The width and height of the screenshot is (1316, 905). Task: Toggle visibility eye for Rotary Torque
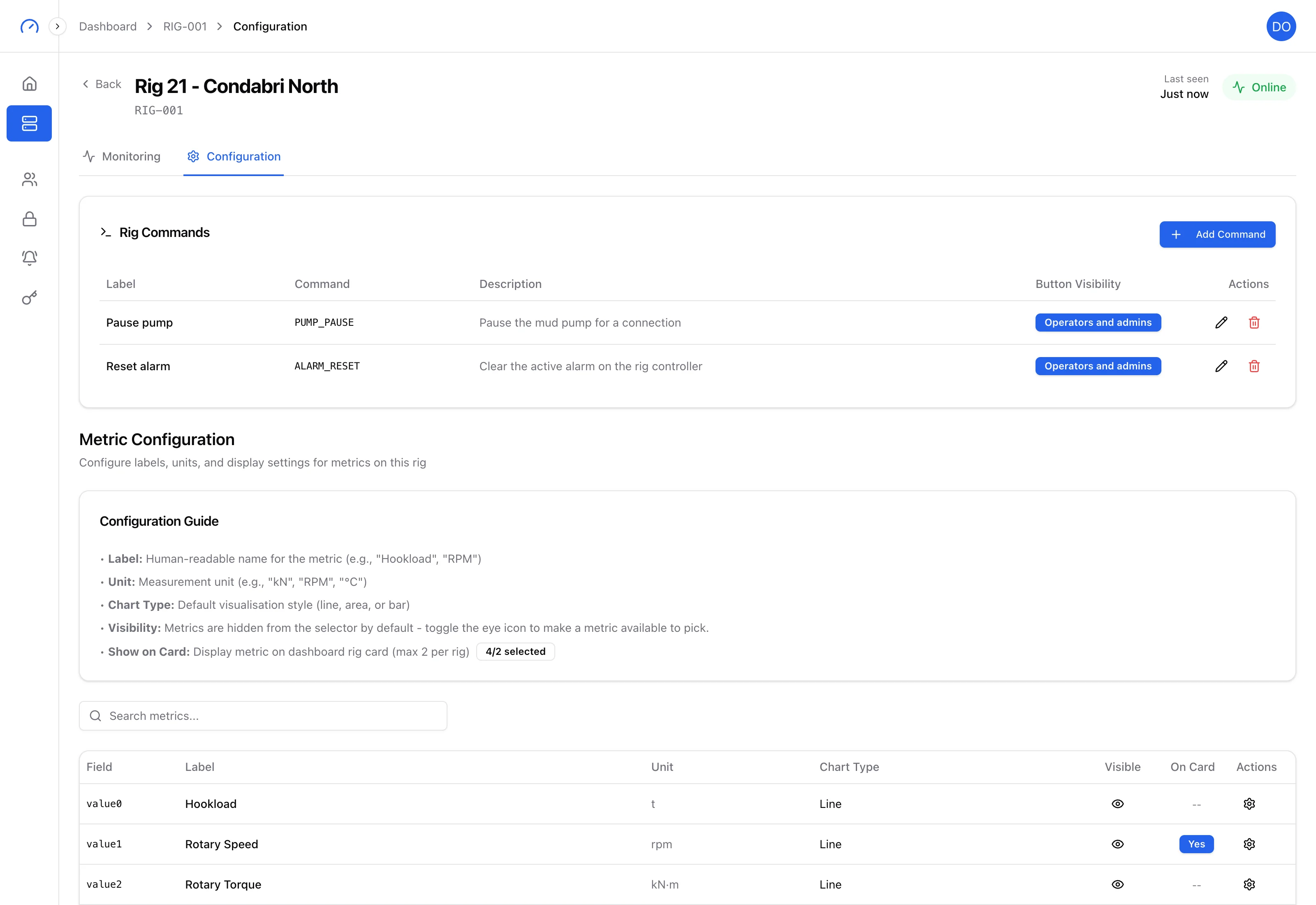1118,884
